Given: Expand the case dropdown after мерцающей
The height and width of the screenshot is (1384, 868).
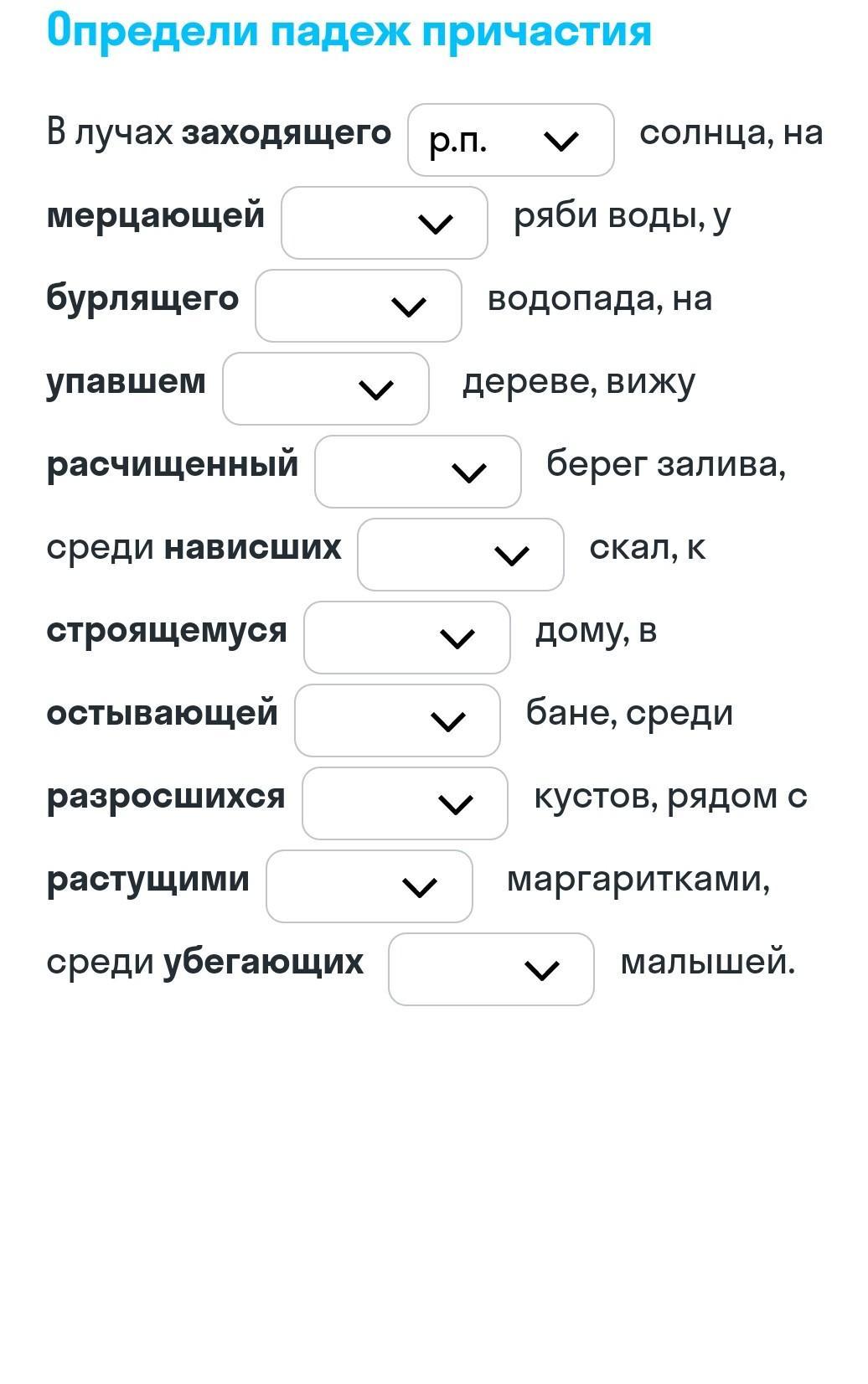Looking at the screenshot, I should (x=384, y=223).
